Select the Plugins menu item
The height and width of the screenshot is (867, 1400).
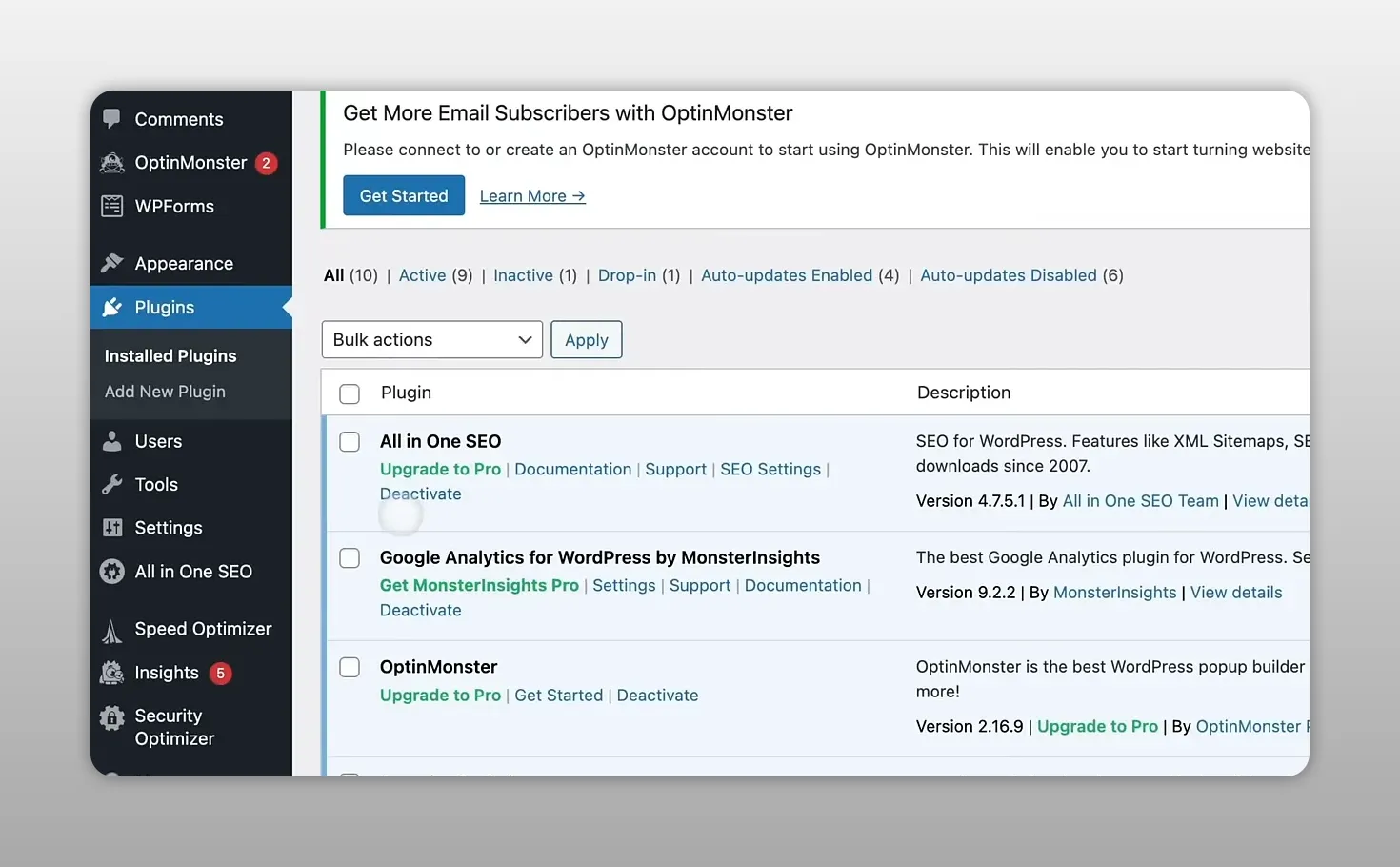coord(191,307)
